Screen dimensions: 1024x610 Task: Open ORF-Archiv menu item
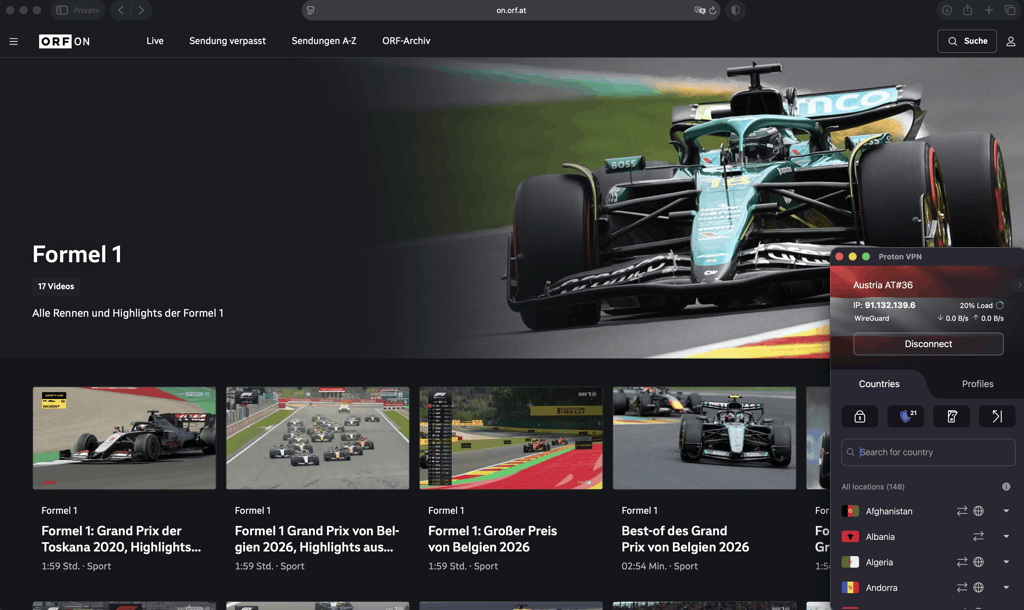click(x=406, y=40)
